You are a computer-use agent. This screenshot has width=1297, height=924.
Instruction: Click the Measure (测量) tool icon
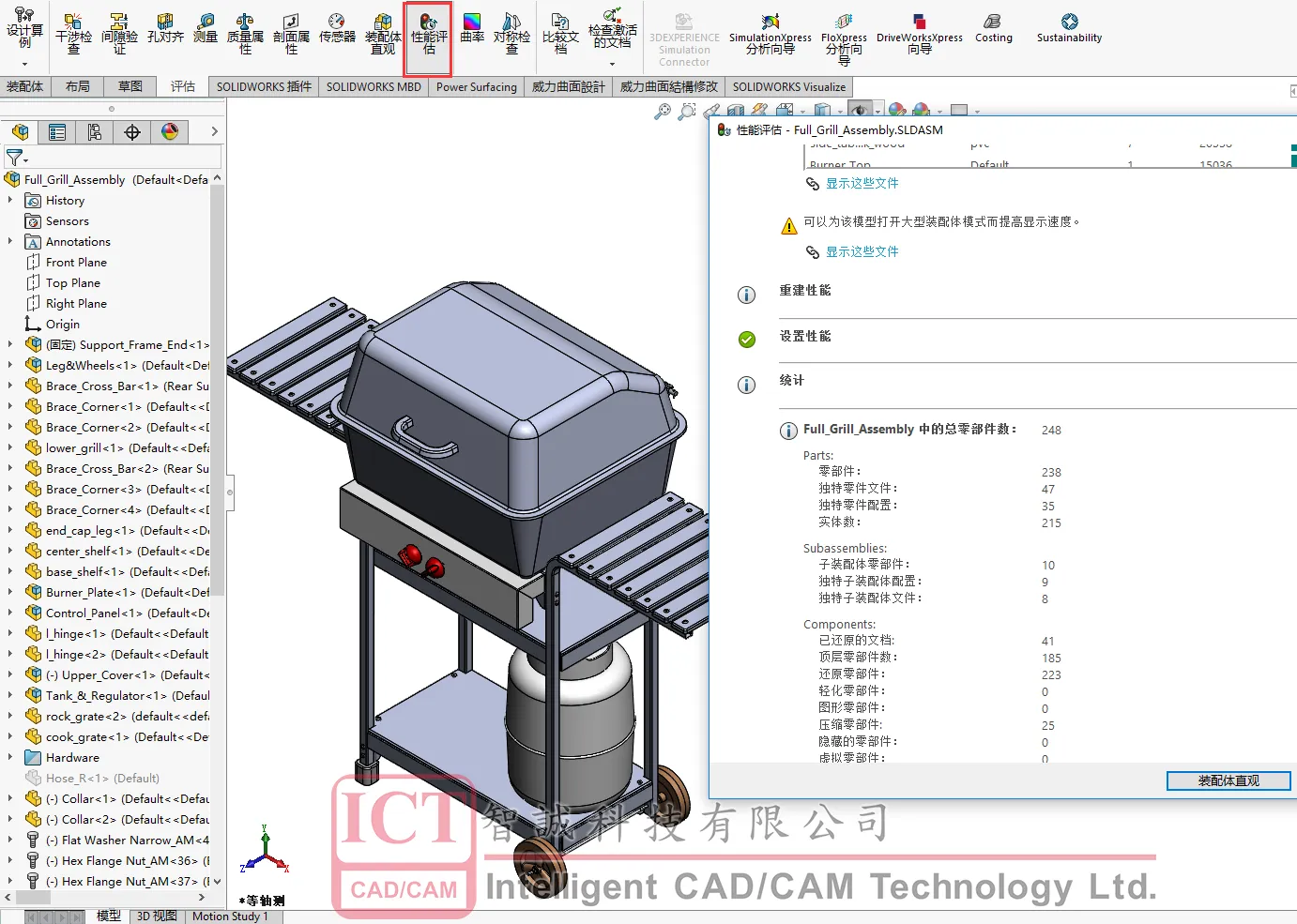[x=206, y=28]
